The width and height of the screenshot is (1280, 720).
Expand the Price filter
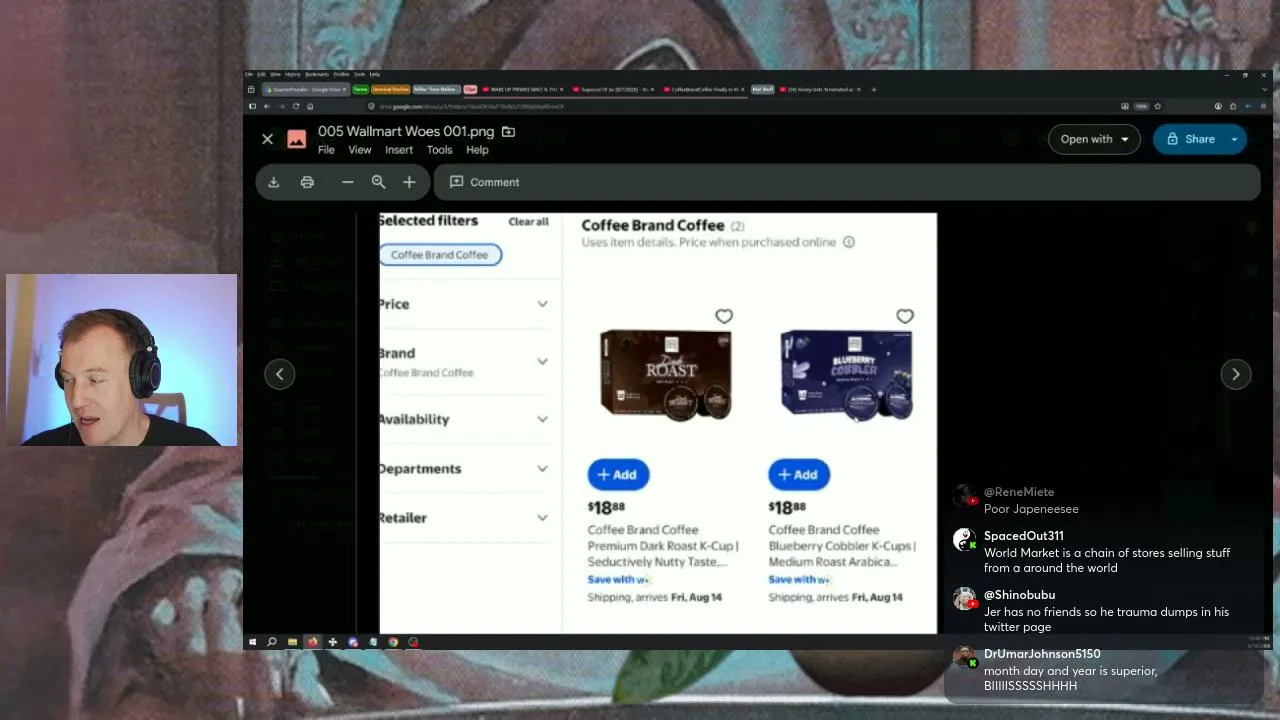pos(464,304)
